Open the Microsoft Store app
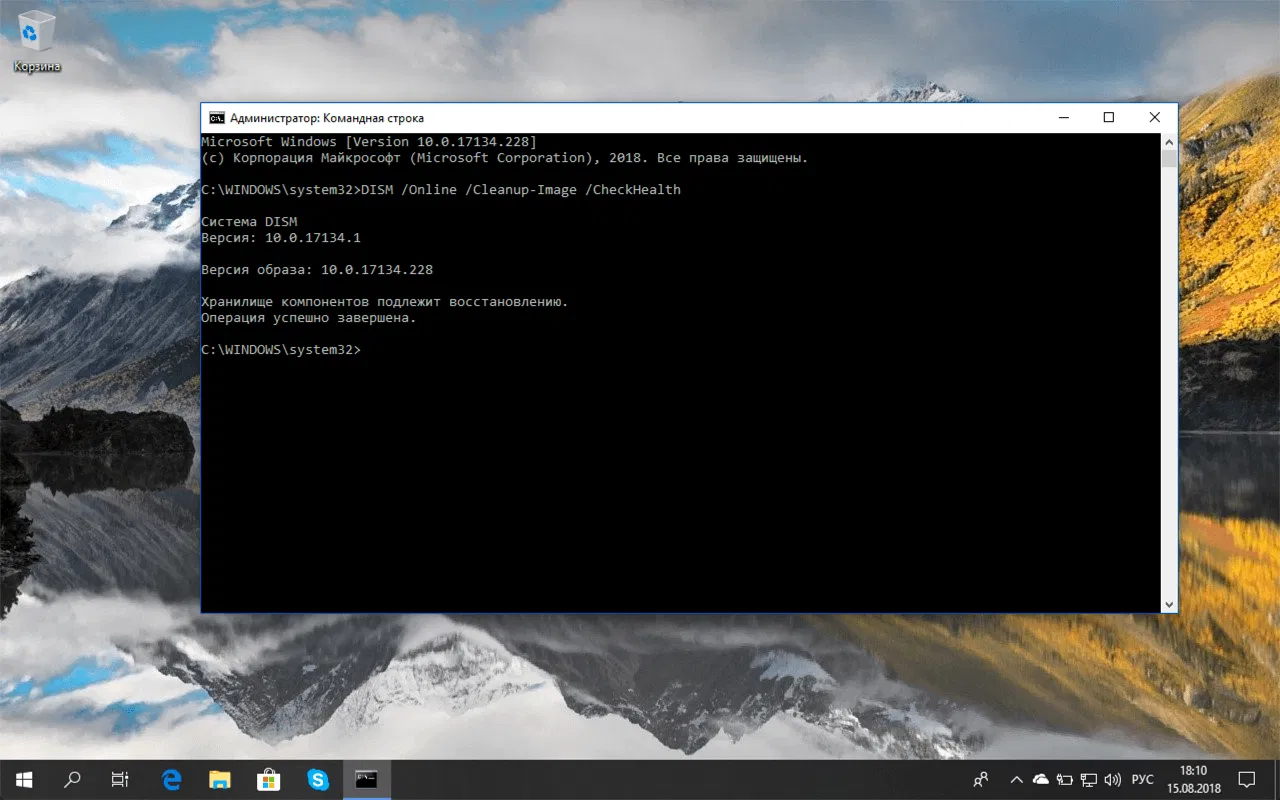 click(268, 779)
